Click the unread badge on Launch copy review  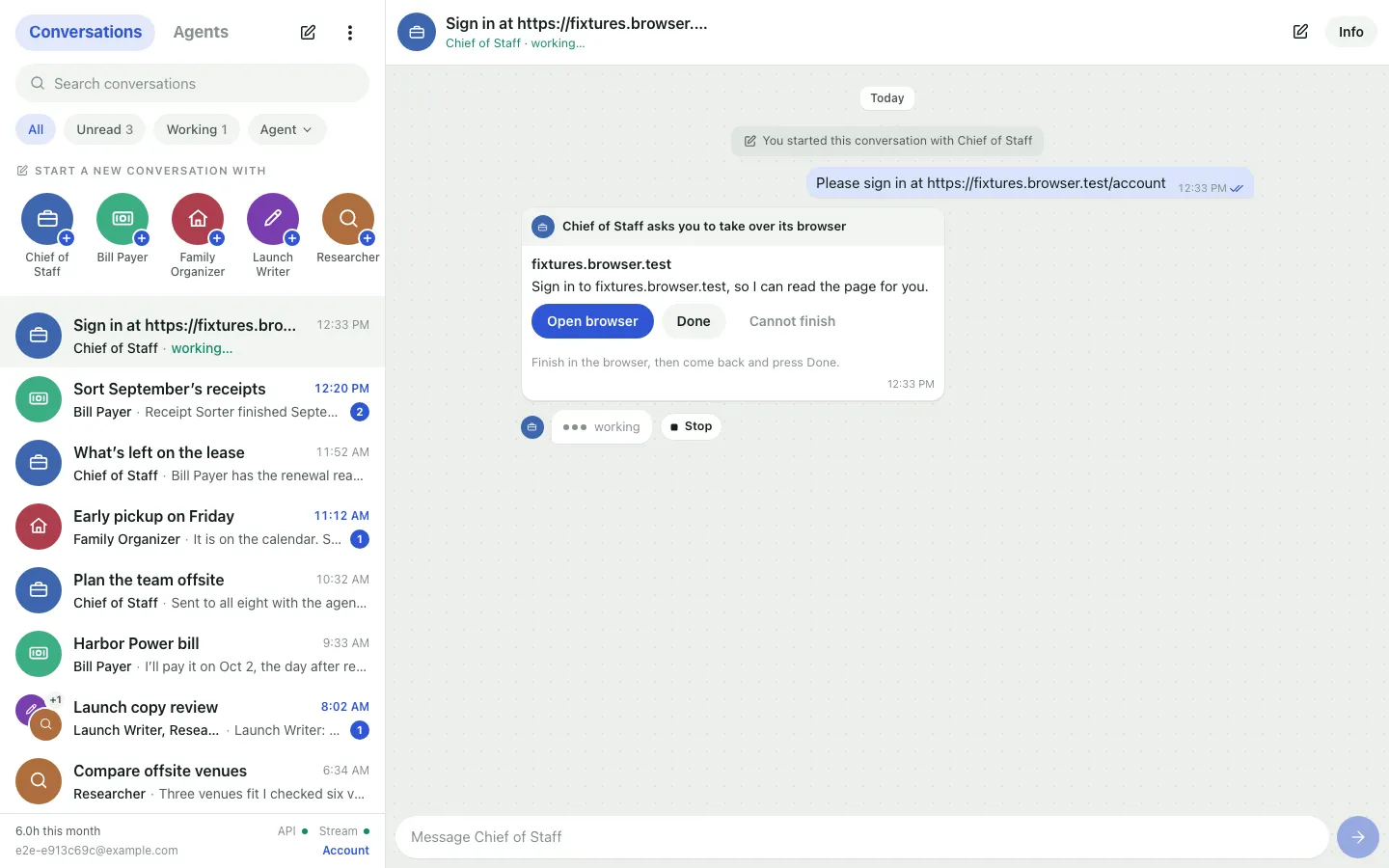tap(360, 730)
